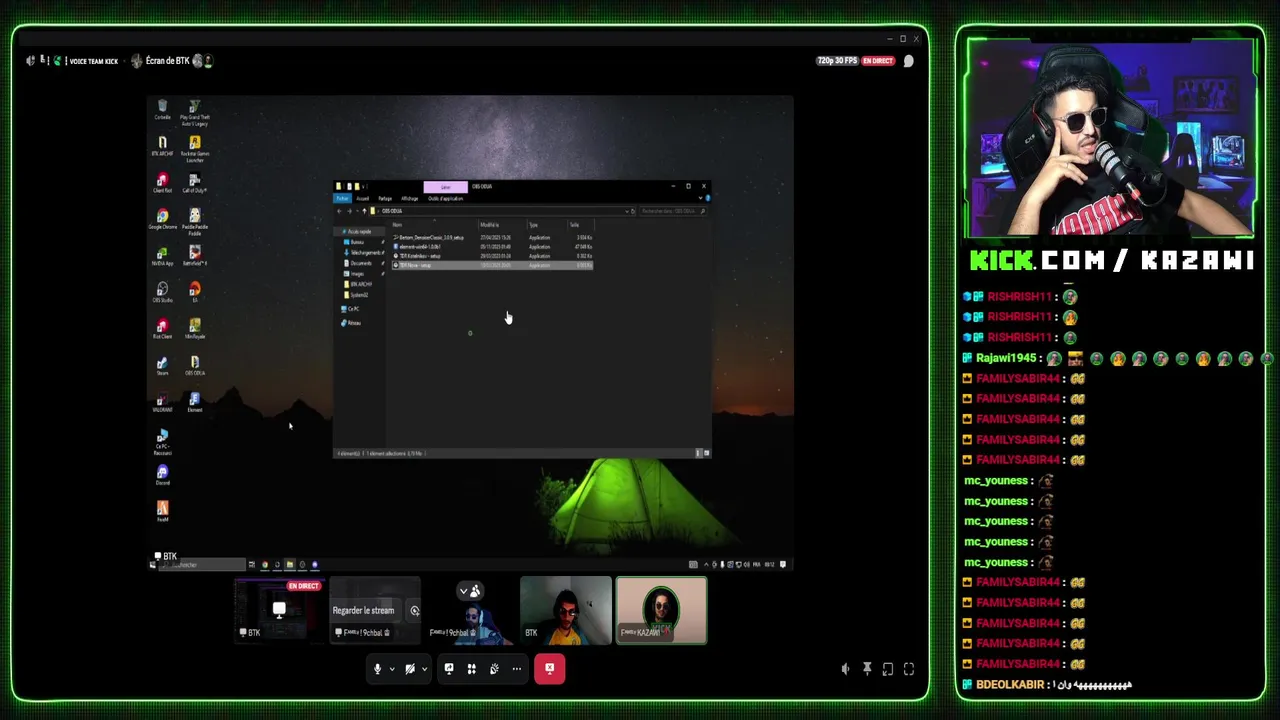Select TDR Kotelnikov setup file
The height and width of the screenshot is (720, 1280).
(x=492, y=256)
